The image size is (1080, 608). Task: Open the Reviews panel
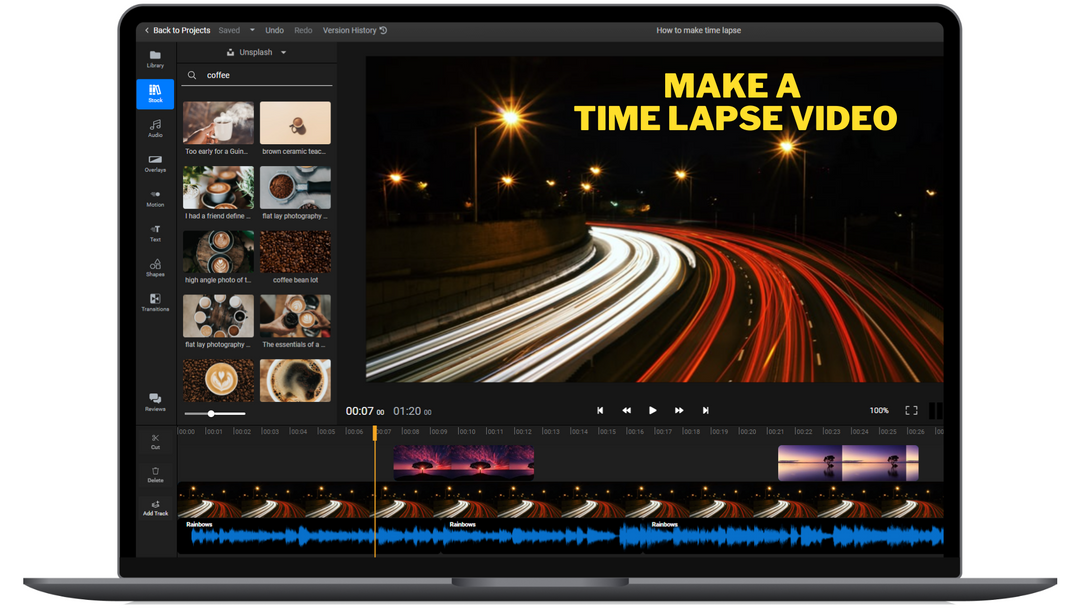[155, 402]
